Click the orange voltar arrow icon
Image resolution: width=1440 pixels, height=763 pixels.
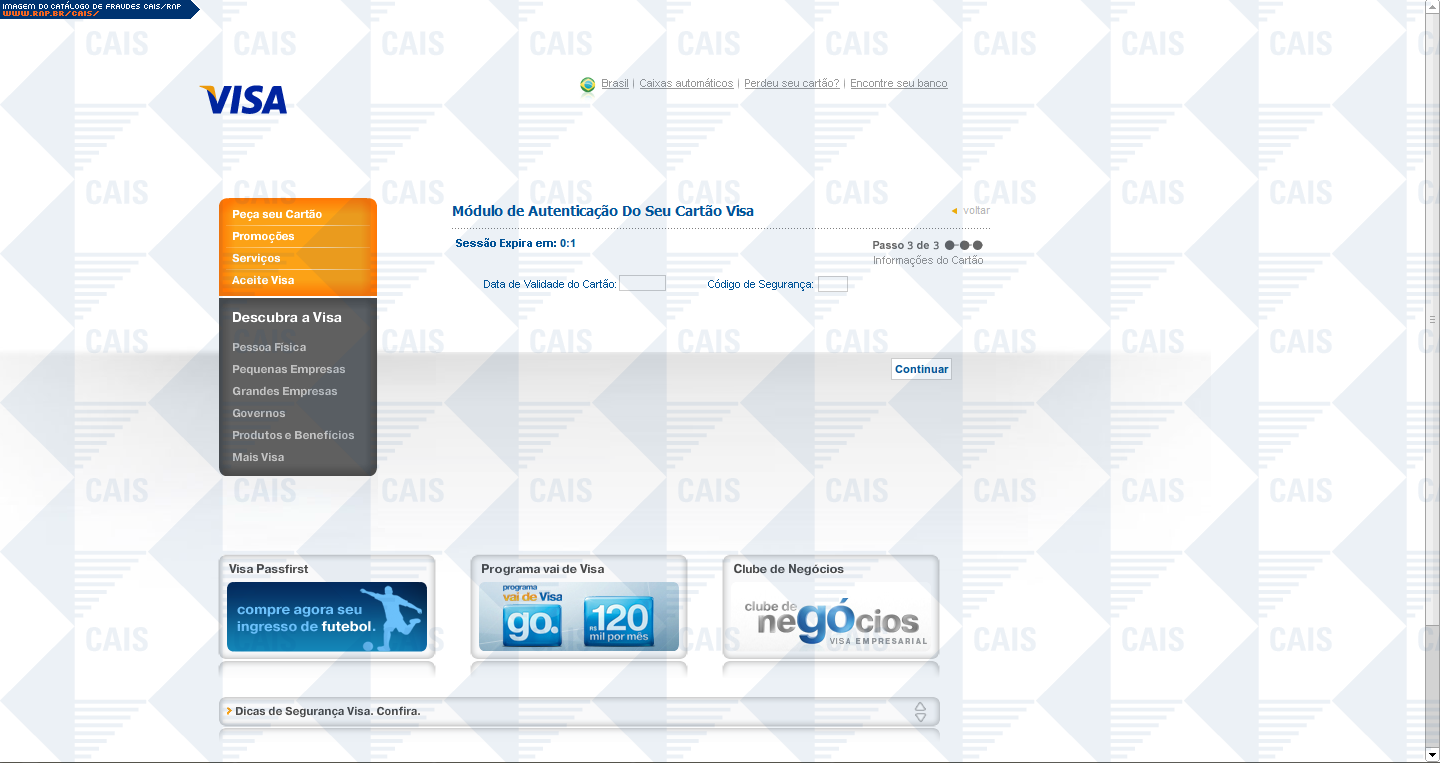[x=954, y=211]
